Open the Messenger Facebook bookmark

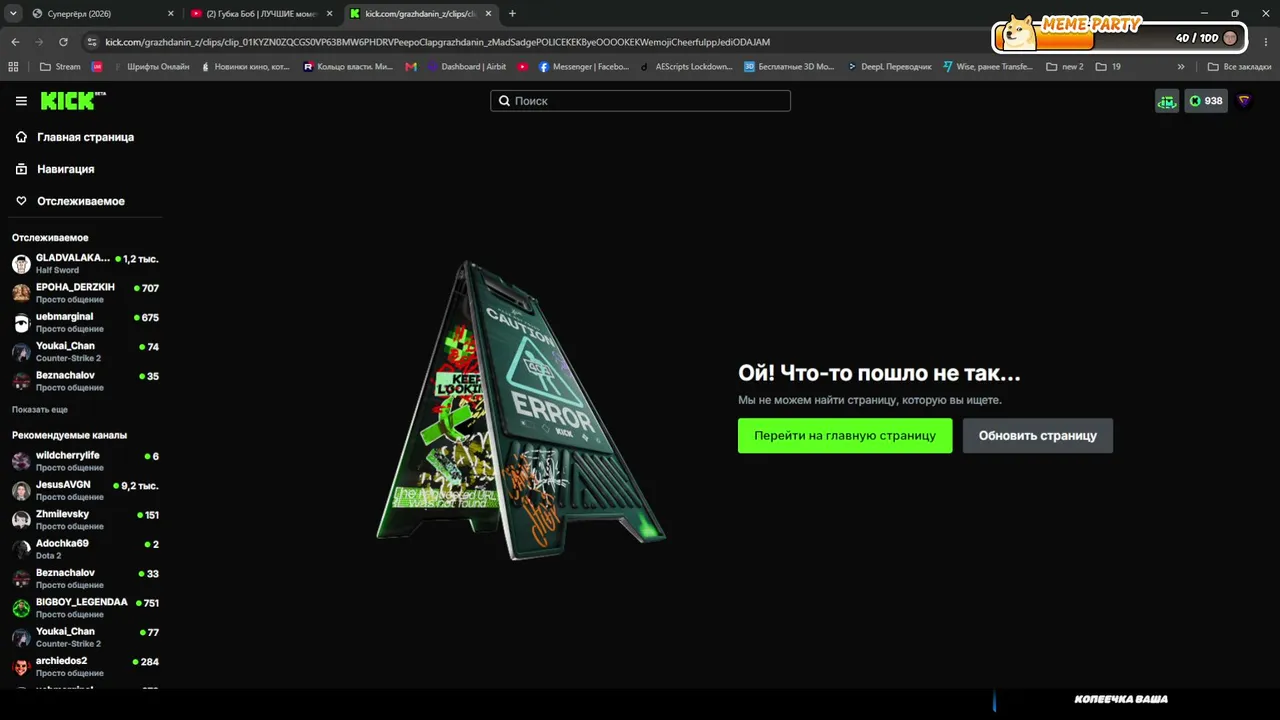(584, 67)
